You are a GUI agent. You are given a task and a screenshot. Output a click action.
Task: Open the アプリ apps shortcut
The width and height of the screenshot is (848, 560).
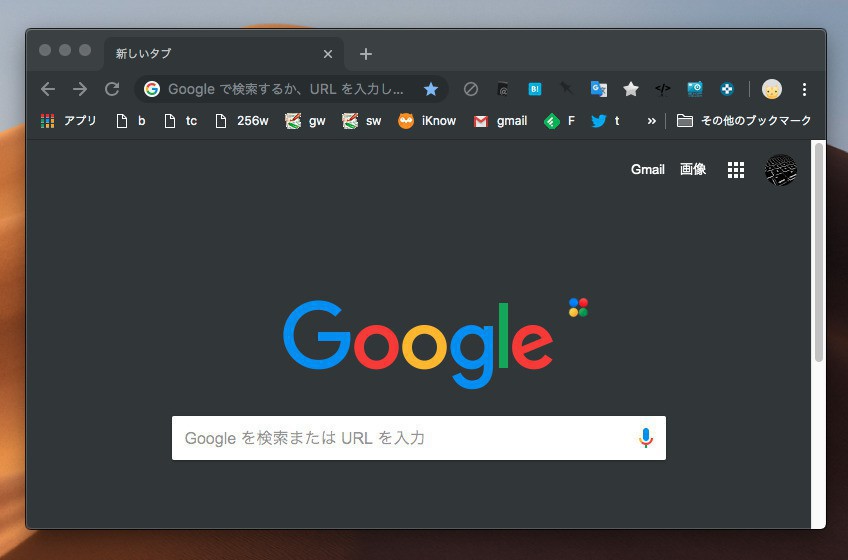point(69,121)
